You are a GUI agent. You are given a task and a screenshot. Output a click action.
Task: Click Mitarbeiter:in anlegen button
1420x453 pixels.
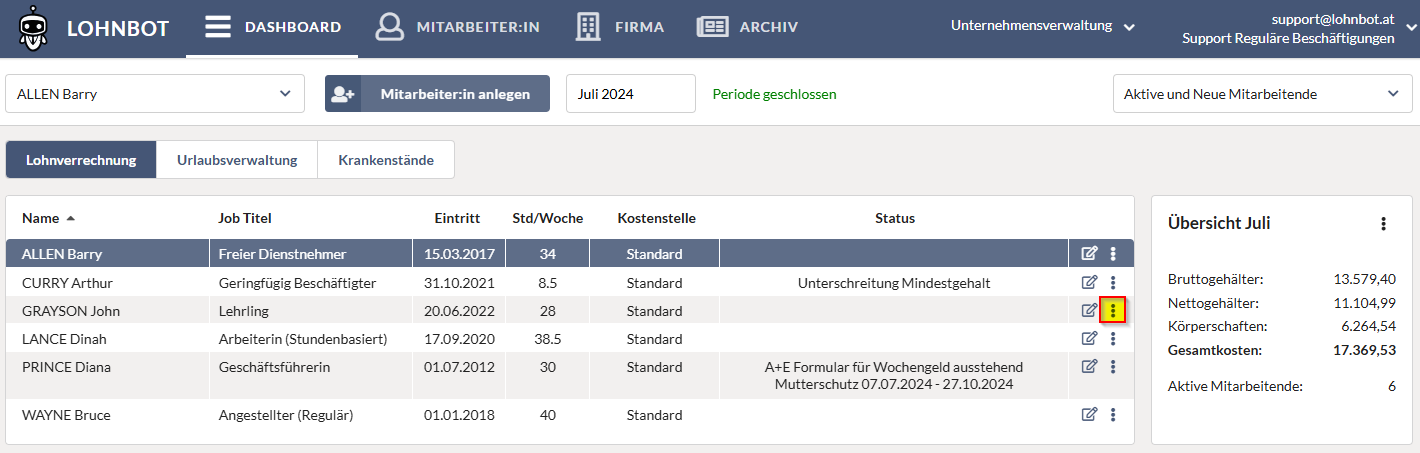click(x=437, y=94)
